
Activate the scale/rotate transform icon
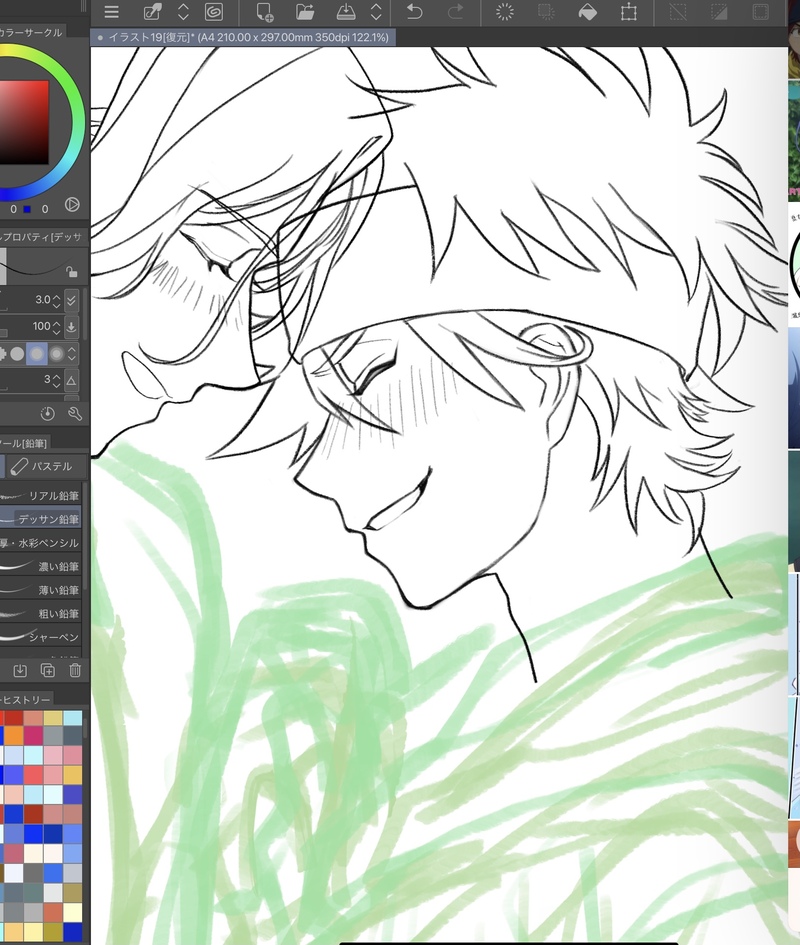(x=629, y=12)
